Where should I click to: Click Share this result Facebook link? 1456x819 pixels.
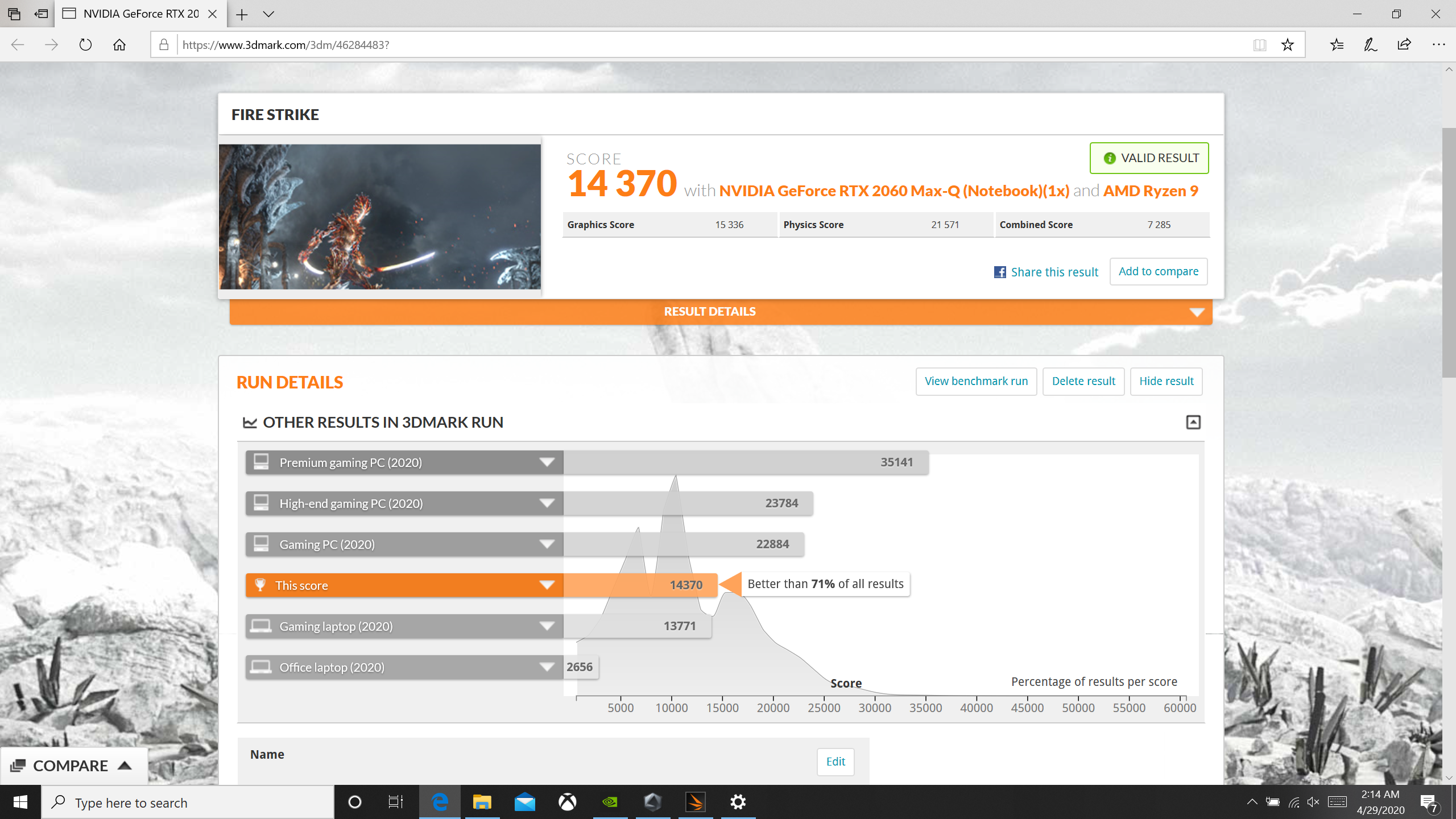(1046, 272)
